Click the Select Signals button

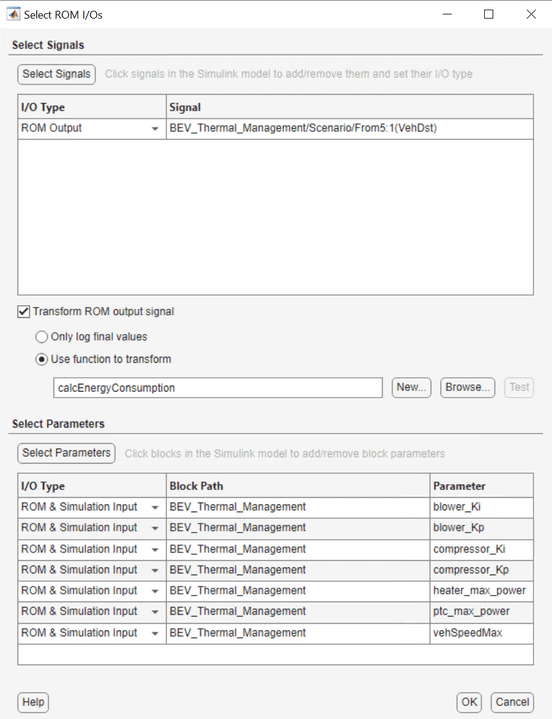point(56,74)
